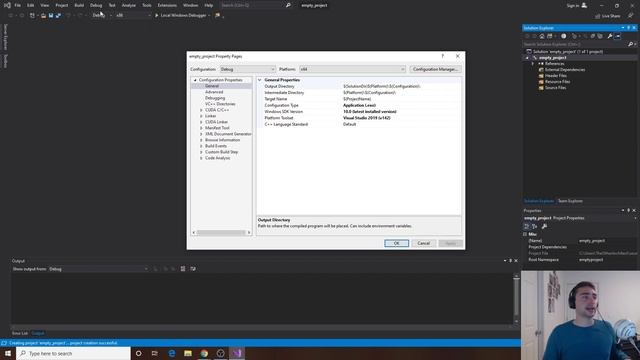The image size is (640, 360).
Task: Toggle Word Wrap icon in Output panel
Action: 193,269
